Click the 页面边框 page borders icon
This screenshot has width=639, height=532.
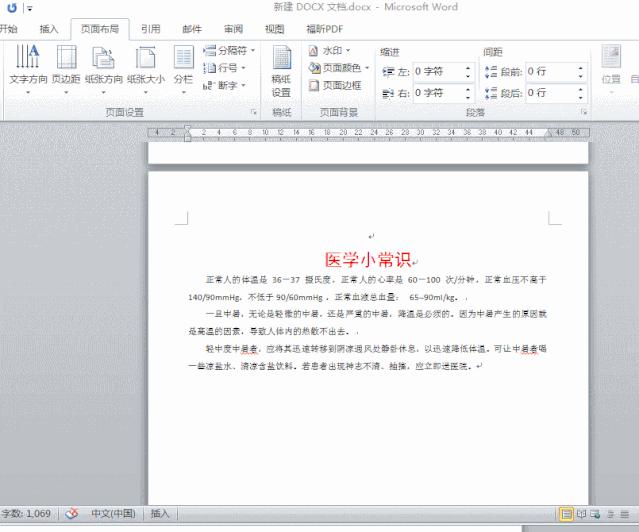(x=334, y=86)
